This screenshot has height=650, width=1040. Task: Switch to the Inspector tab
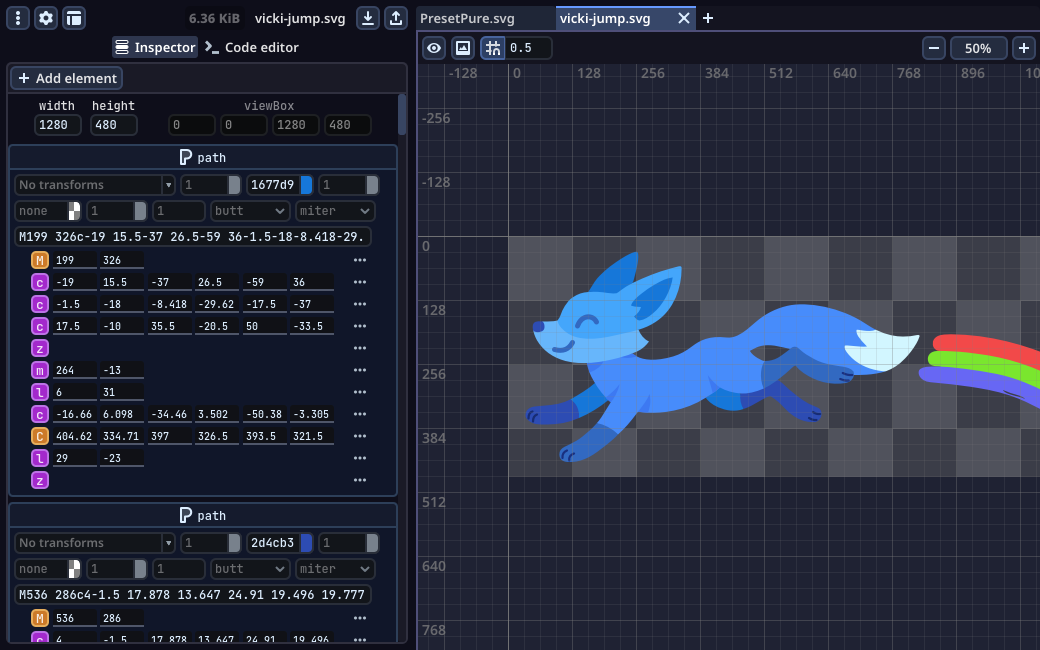155,47
